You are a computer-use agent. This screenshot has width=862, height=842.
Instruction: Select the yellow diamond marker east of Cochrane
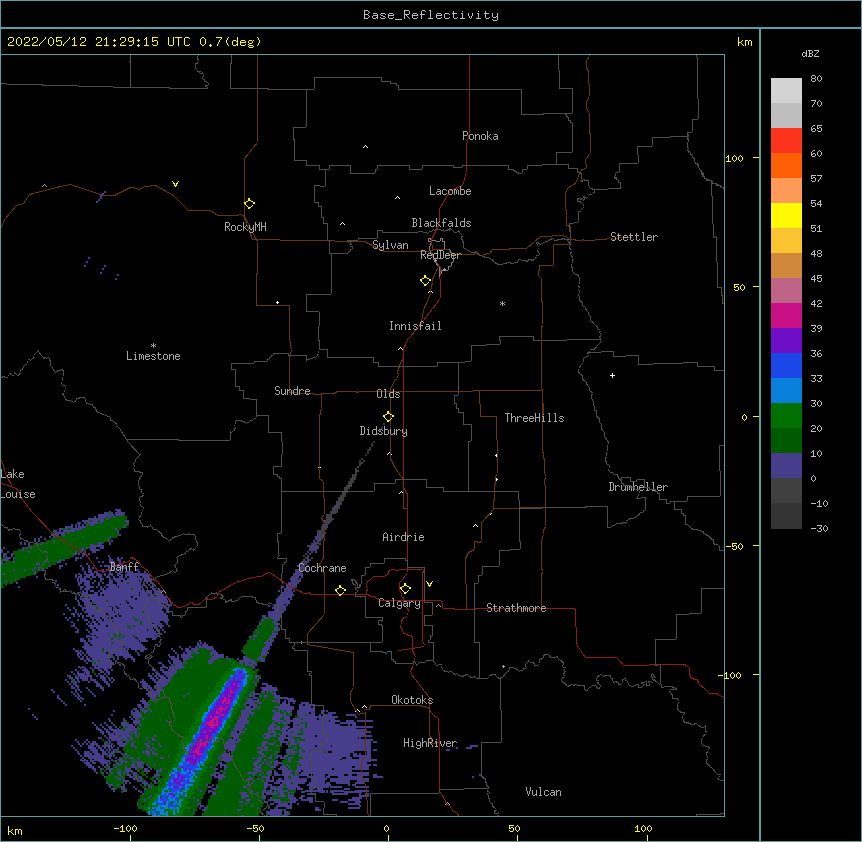pyautogui.click(x=340, y=590)
